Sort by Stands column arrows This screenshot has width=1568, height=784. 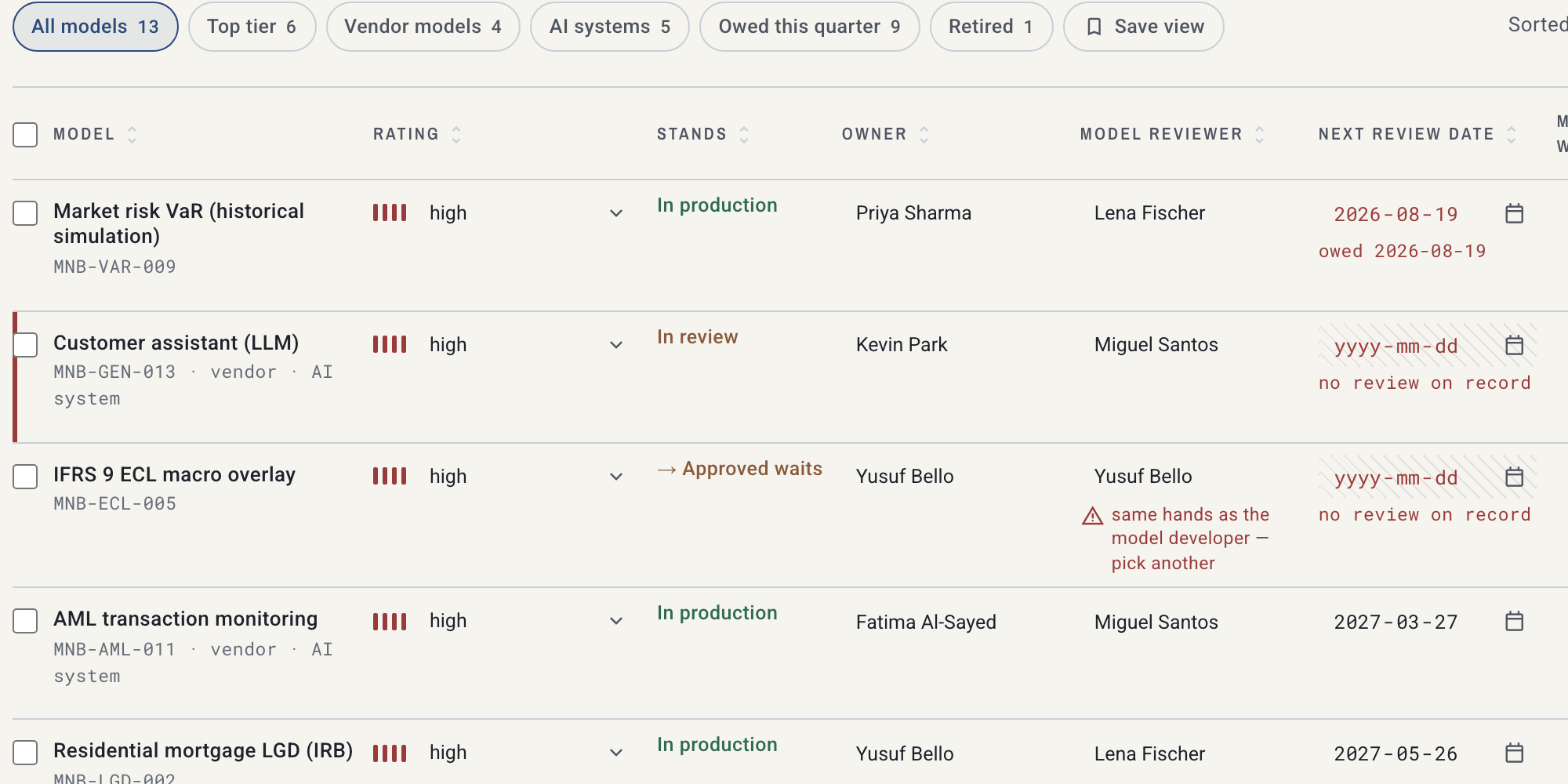(744, 135)
